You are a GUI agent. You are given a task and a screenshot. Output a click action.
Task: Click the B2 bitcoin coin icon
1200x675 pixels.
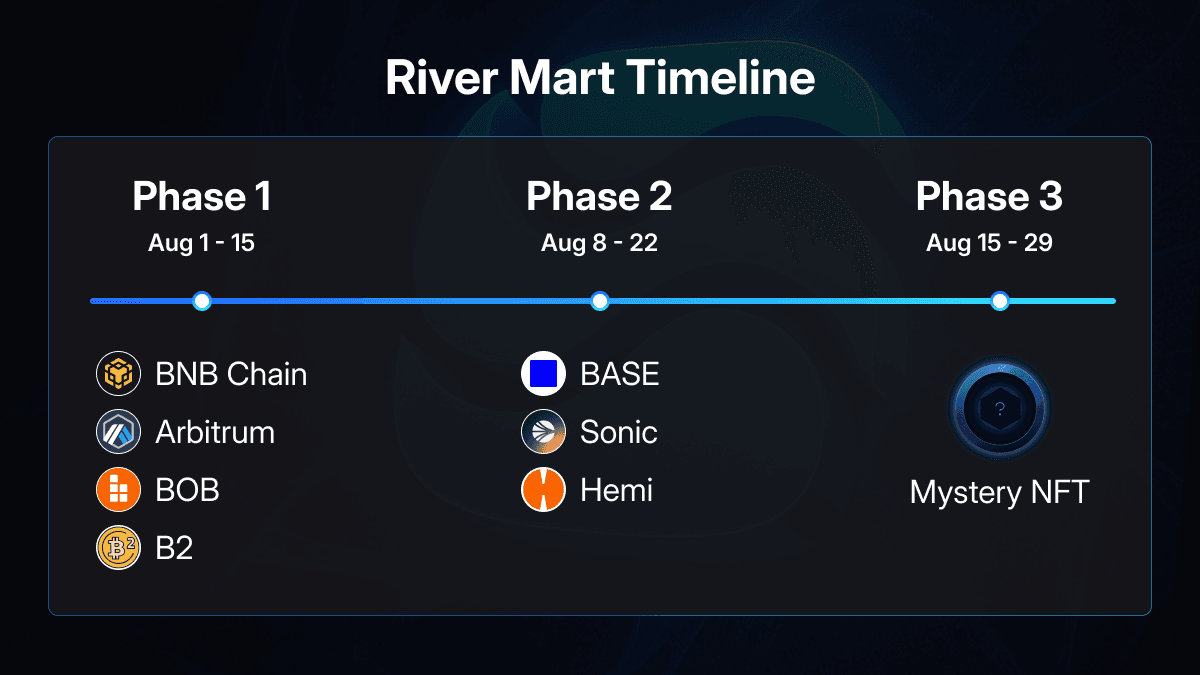pyautogui.click(x=119, y=548)
